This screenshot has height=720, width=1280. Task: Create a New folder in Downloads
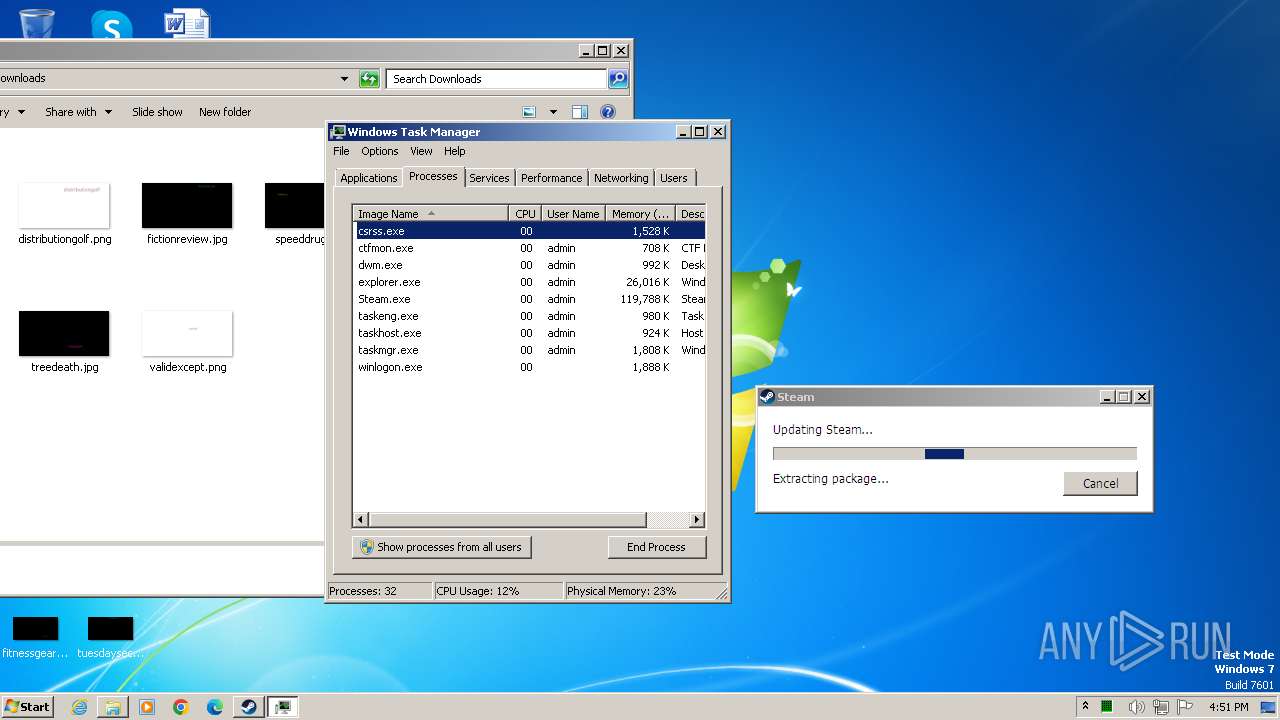pyautogui.click(x=225, y=112)
